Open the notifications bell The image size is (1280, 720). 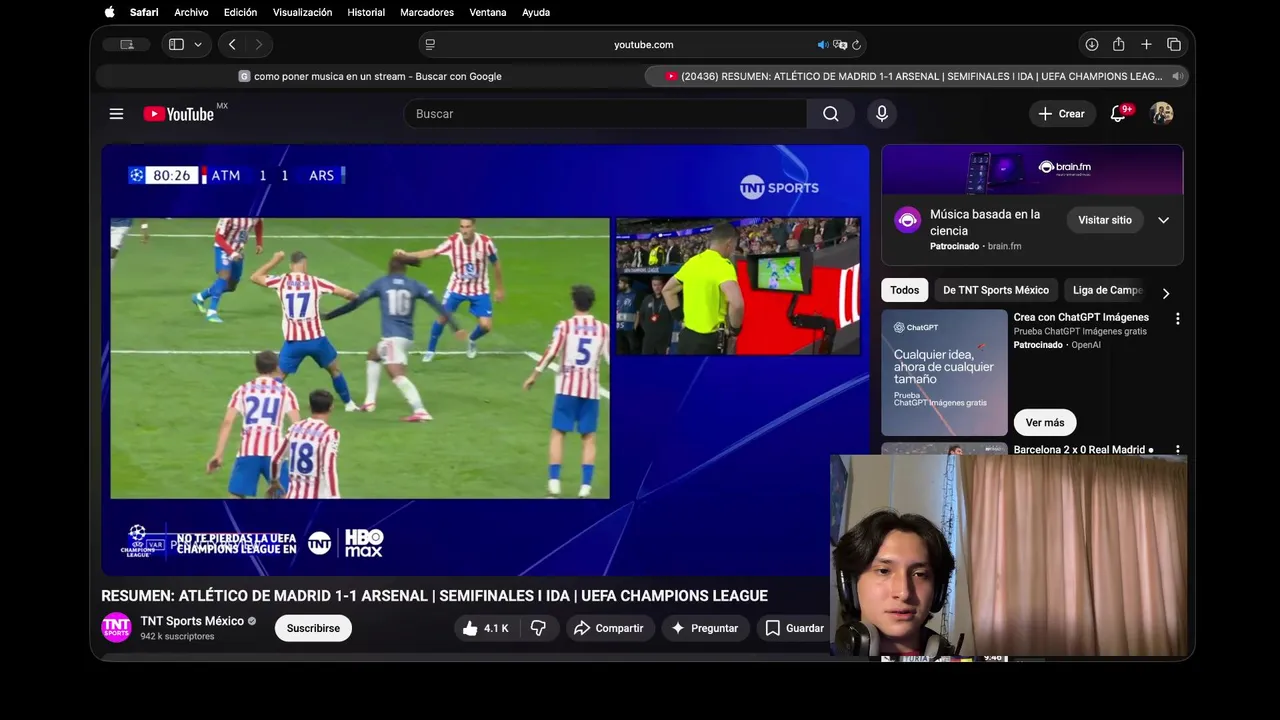point(1118,114)
